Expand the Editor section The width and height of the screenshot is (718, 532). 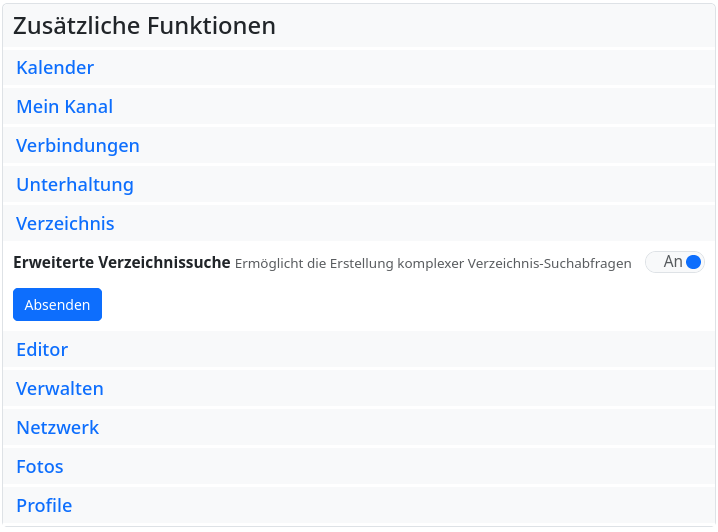point(42,350)
